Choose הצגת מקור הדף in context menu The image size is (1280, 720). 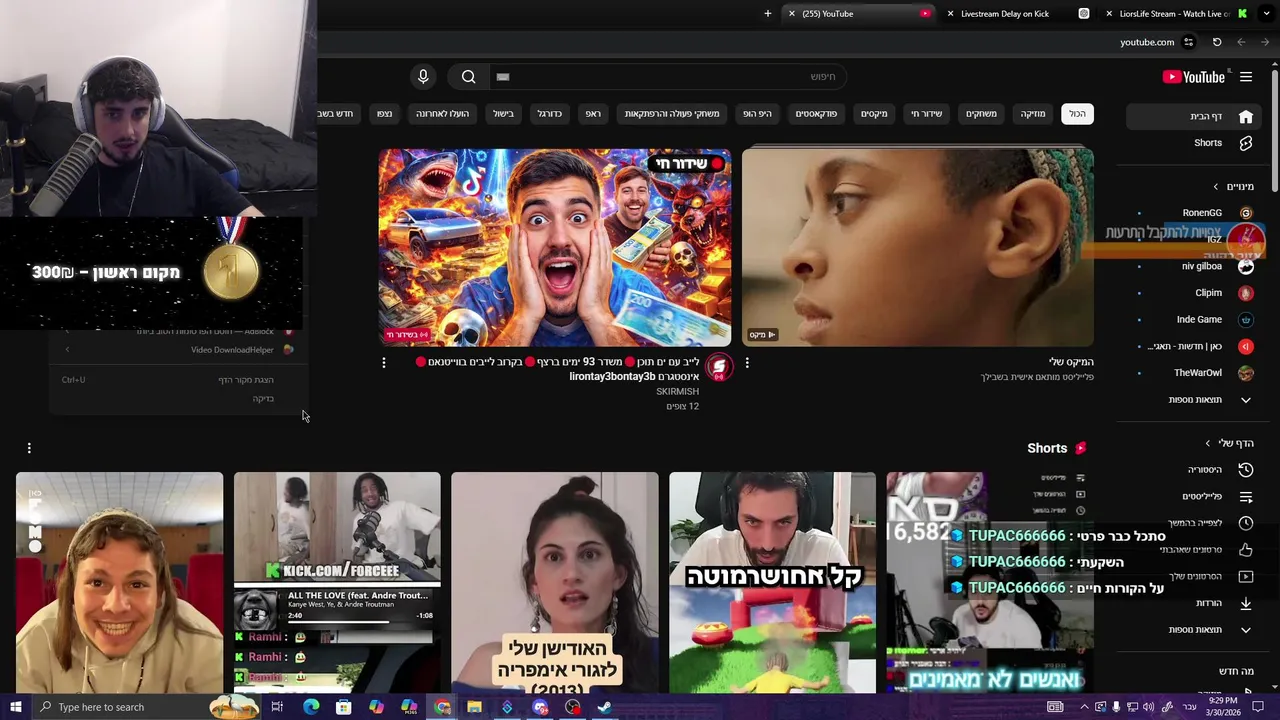177,380
